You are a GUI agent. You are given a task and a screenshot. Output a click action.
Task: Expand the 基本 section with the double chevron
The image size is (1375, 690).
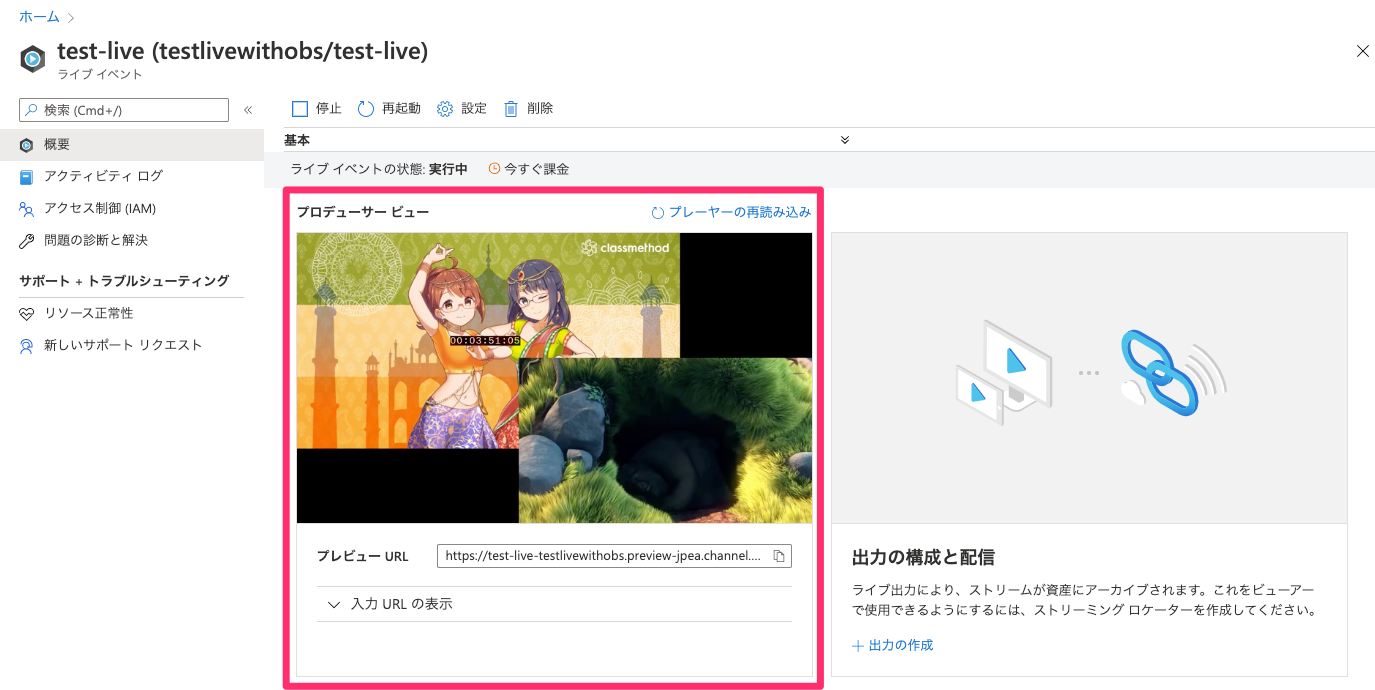[845, 140]
